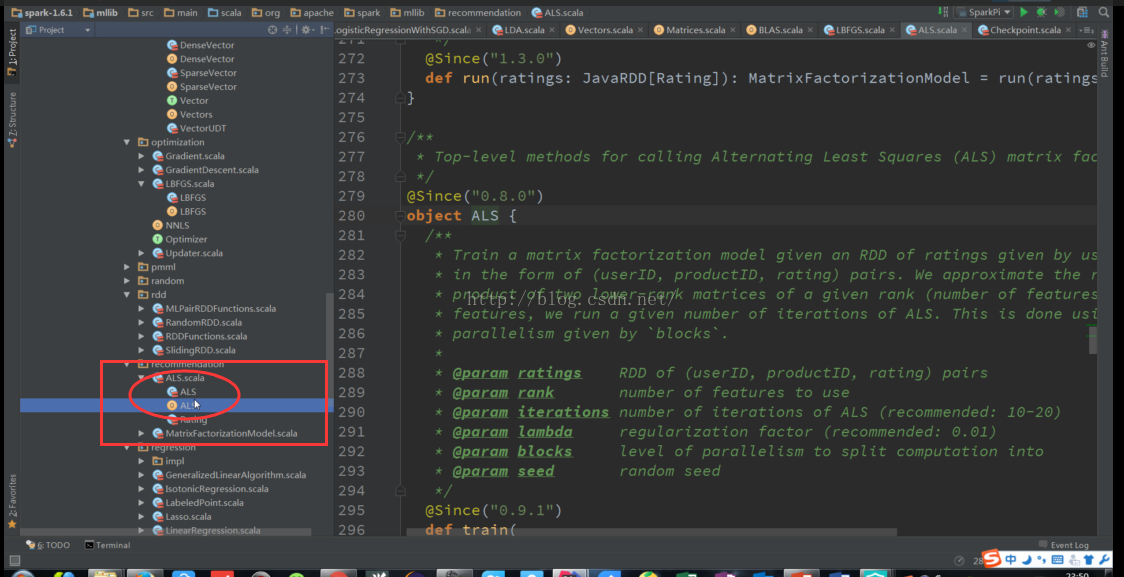Expand the random folder
Image resolution: width=1124 pixels, height=577 pixels.
click(128, 281)
